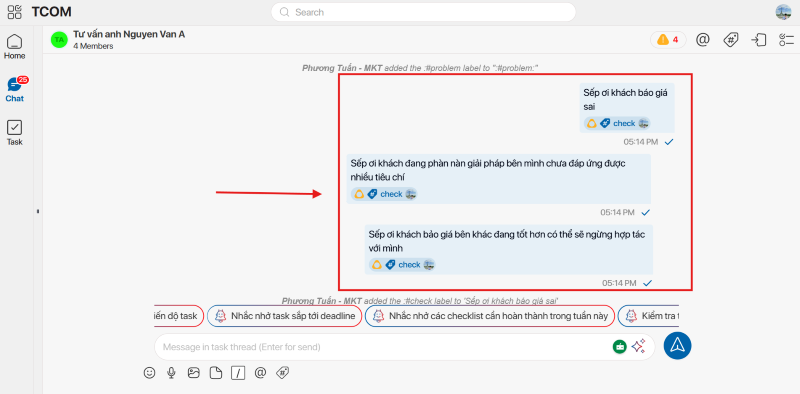Click the green bot icon in input
The image size is (800, 394).
tap(620, 347)
